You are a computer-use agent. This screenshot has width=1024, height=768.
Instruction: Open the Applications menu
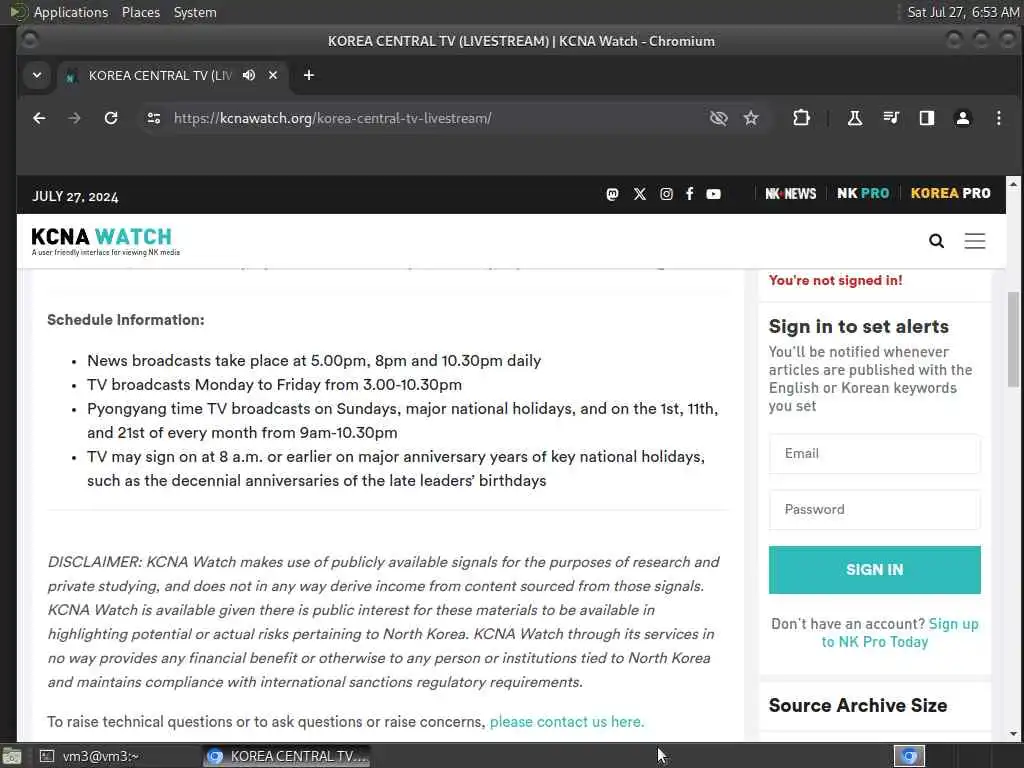tap(71, 12)
